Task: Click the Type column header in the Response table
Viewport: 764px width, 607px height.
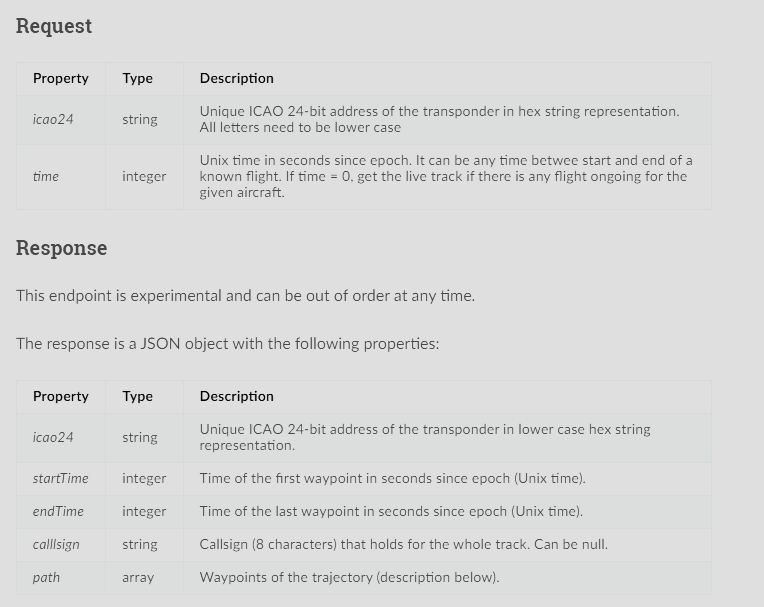Action: 138,397
